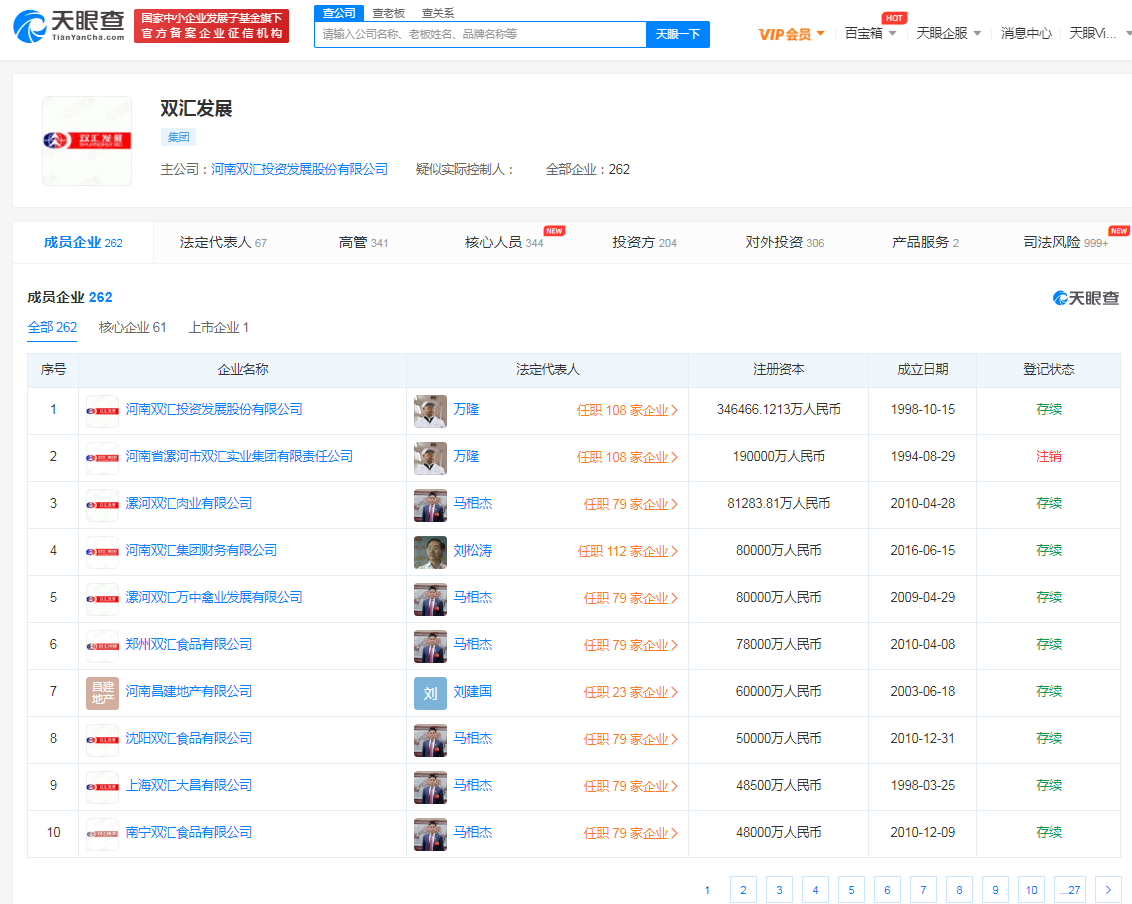This screenshot has width=1132, height=904.
Task: Open the 百宝箱 dropdown menu
Action: [870, 33]
